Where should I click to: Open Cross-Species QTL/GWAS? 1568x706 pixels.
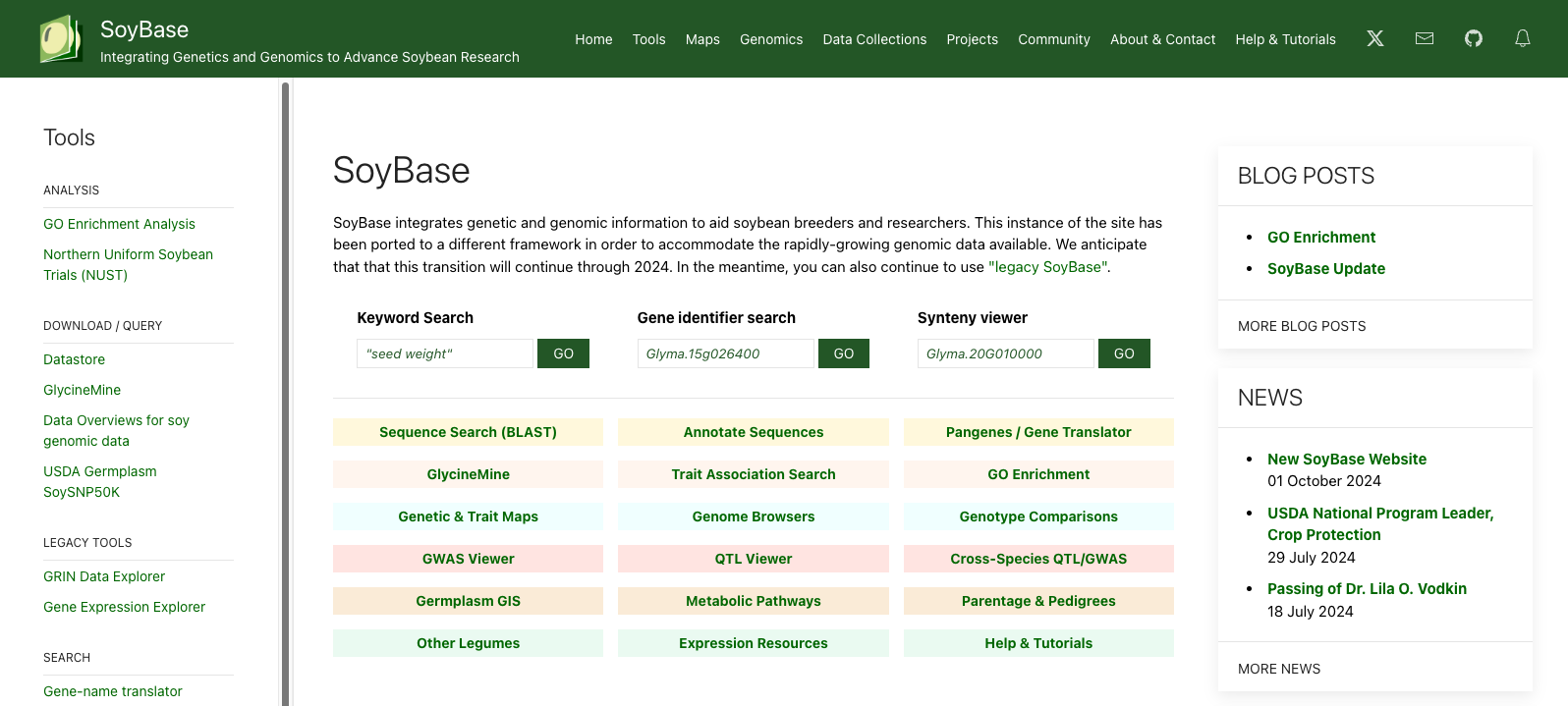[x=1038, y=559]
